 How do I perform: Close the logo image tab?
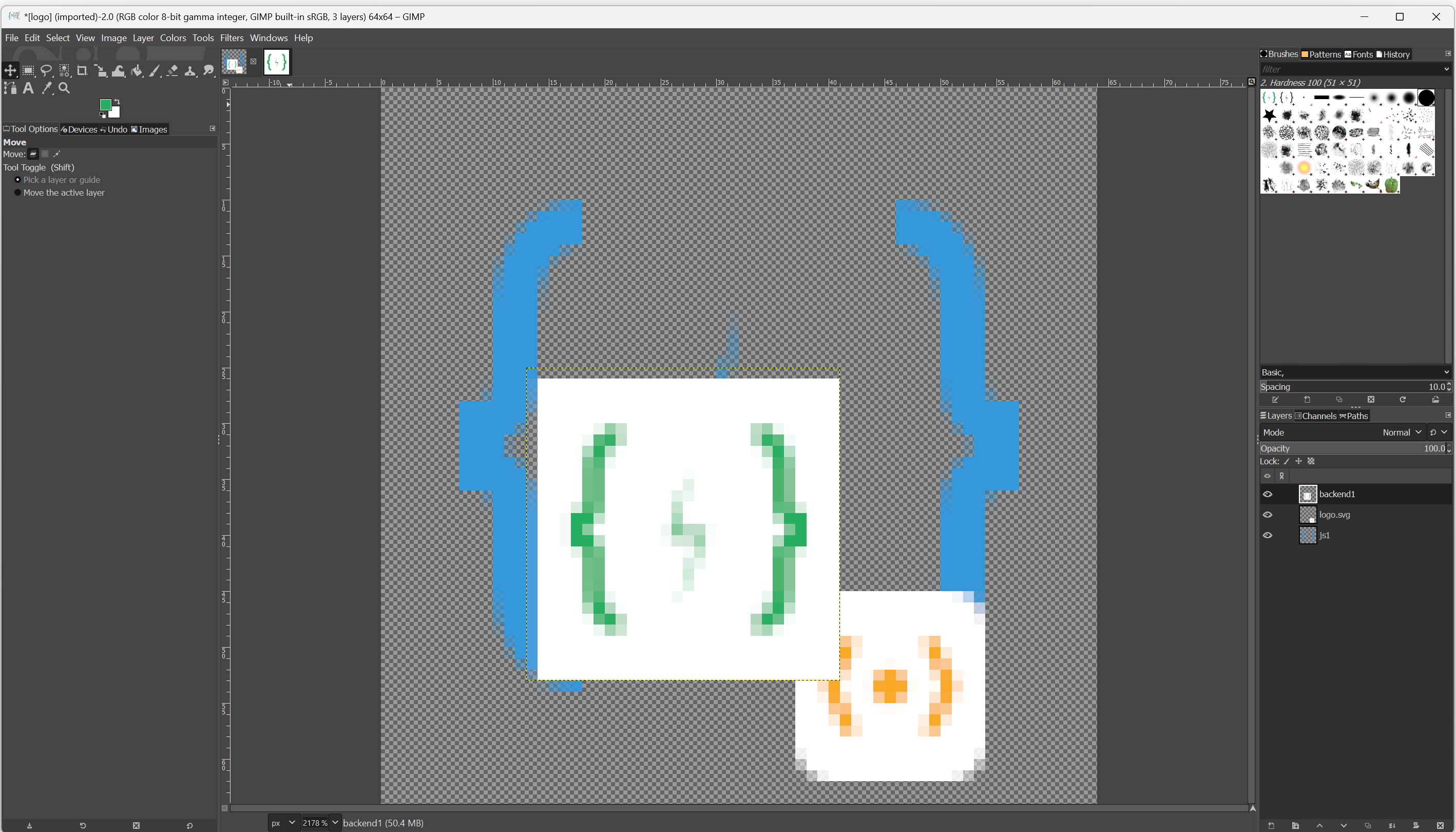pyautogui.click(x=254, y=61)
